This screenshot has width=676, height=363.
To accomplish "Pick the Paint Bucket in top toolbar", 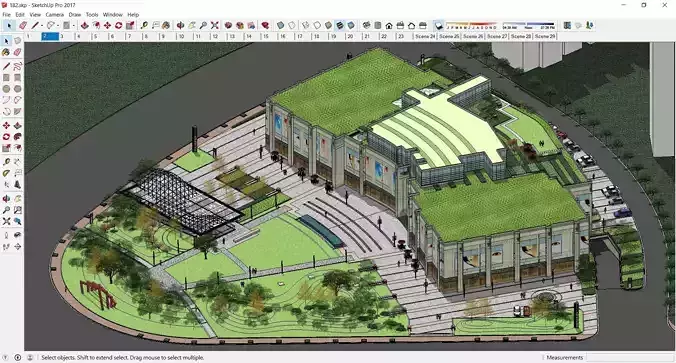I will (x=166, y=26).
